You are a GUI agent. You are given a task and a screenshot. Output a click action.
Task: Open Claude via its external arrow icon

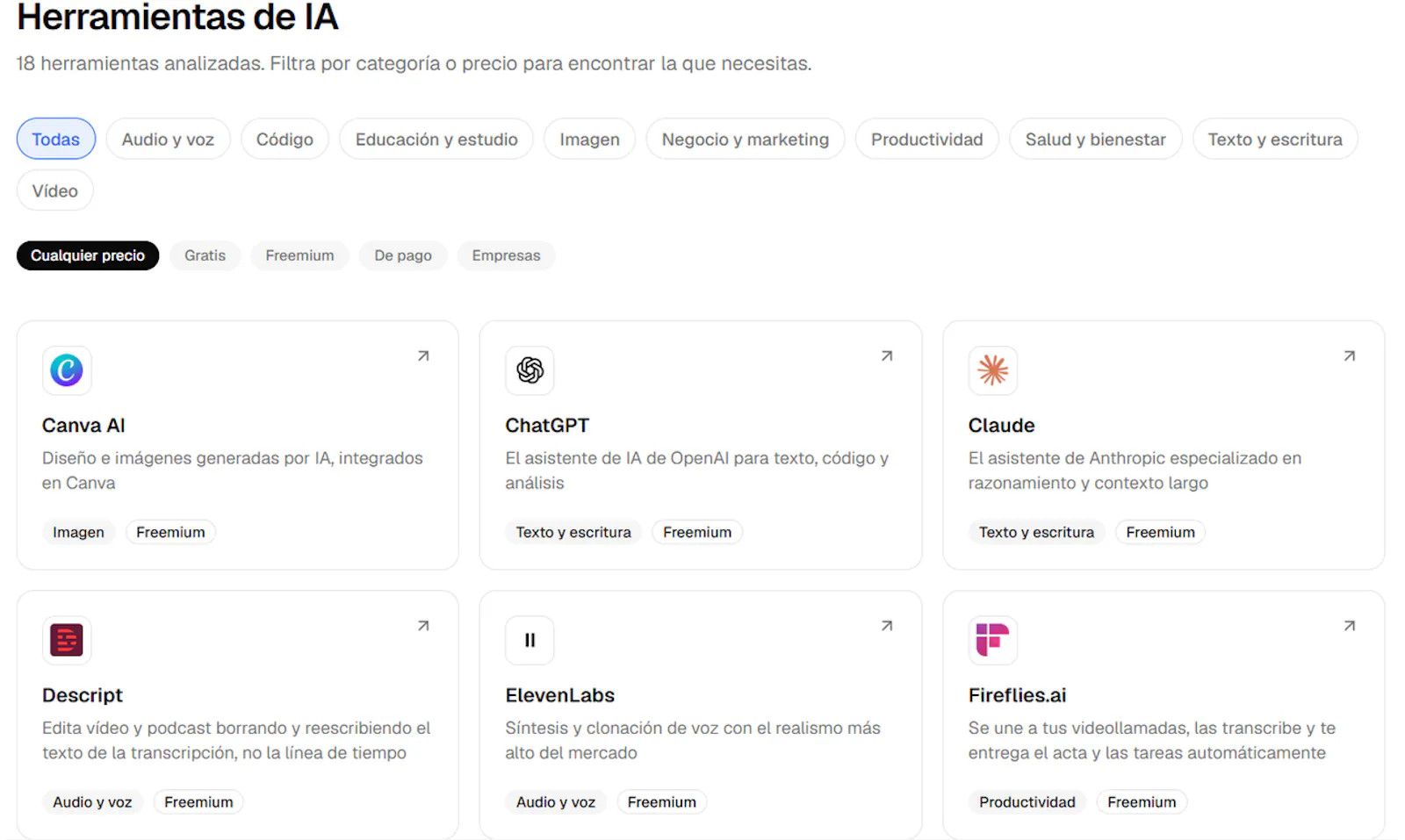click(1350, 355)
